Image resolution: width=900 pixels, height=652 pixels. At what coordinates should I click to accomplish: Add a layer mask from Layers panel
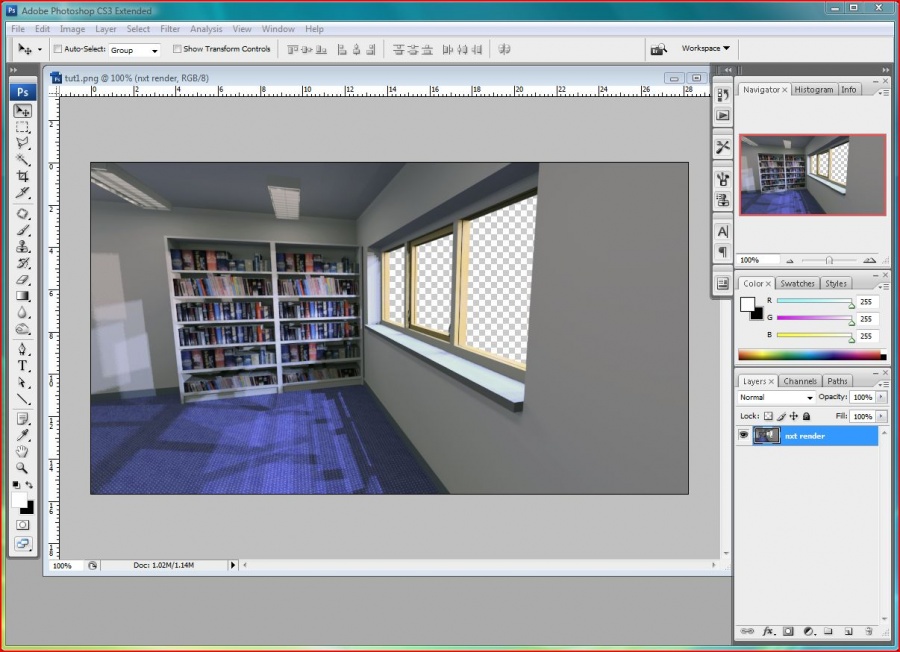point(788,632)
